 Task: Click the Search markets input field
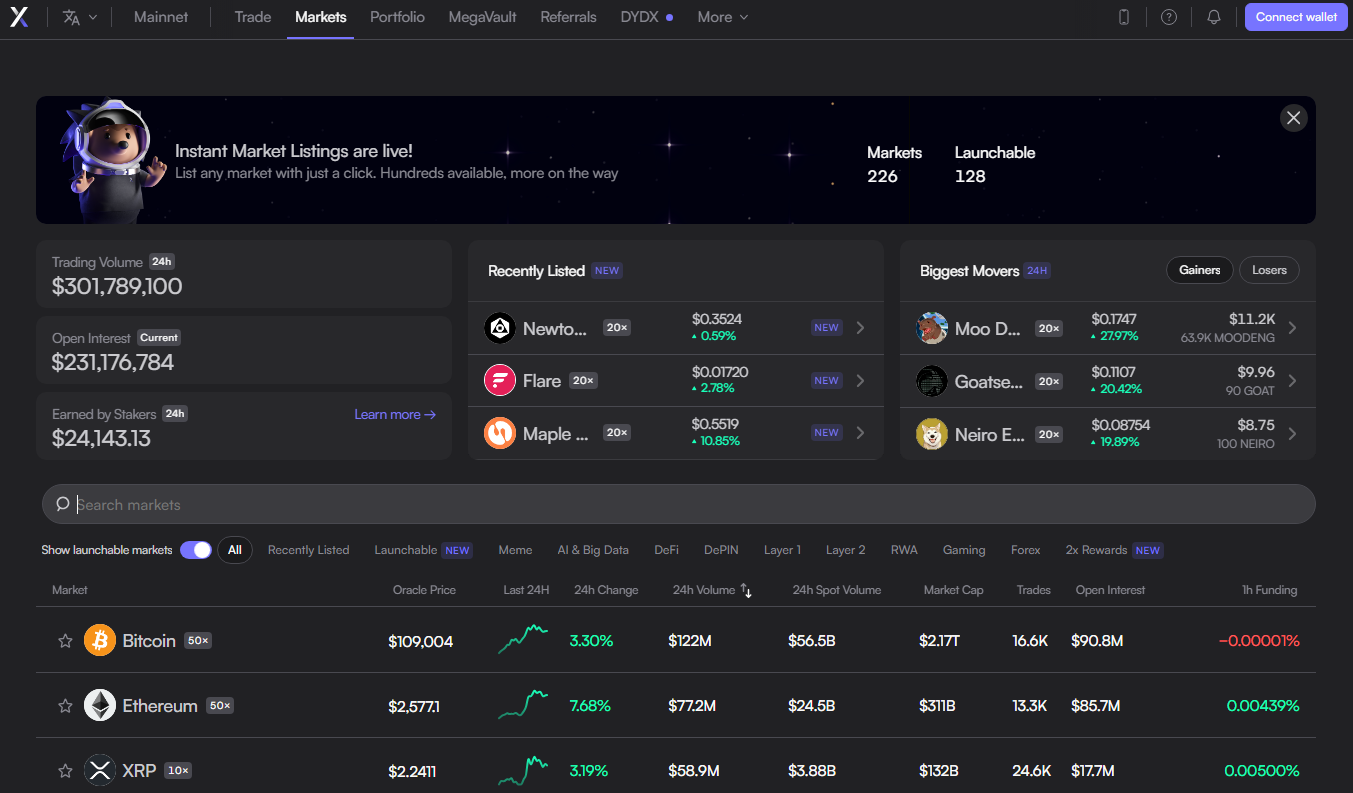click(678, 504)
